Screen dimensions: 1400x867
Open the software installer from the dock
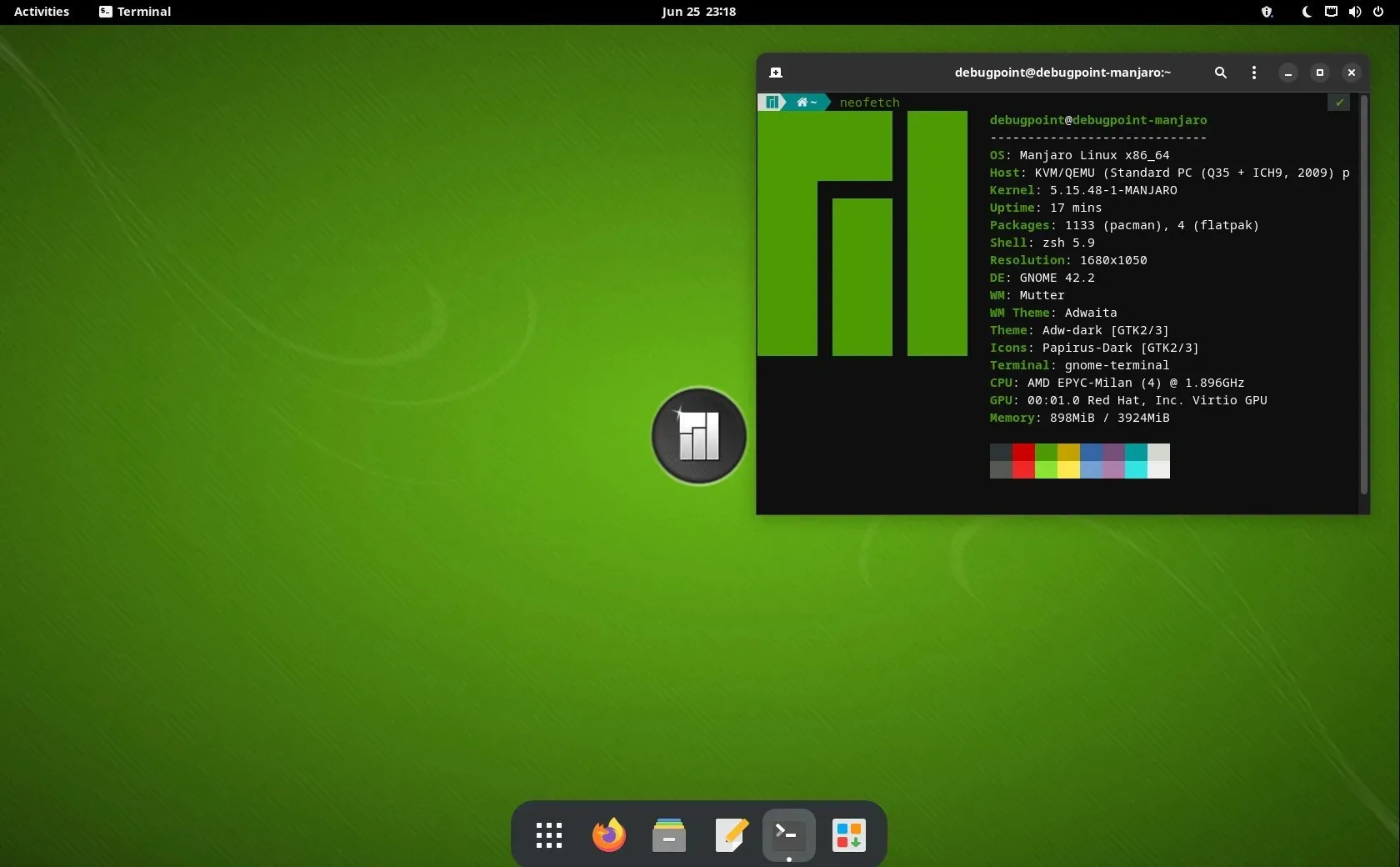(847, 834)
